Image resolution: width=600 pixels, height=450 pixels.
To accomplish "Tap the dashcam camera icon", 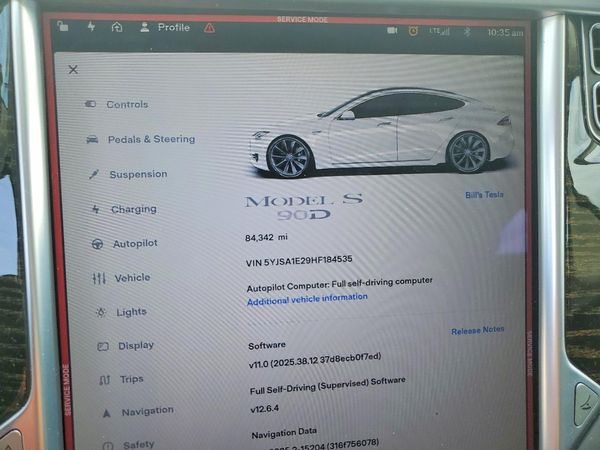I will click(392, 30).
